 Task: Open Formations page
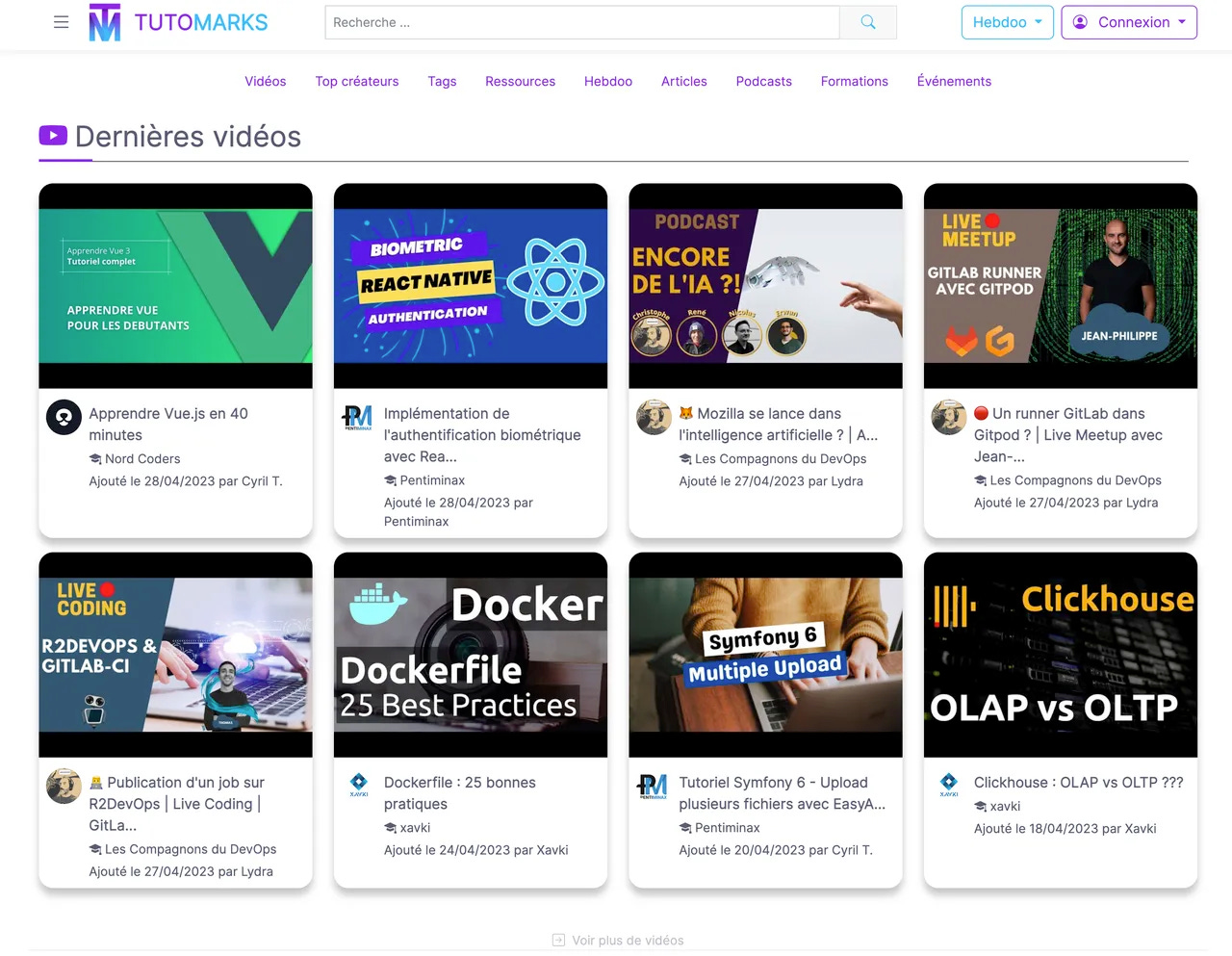855,81
